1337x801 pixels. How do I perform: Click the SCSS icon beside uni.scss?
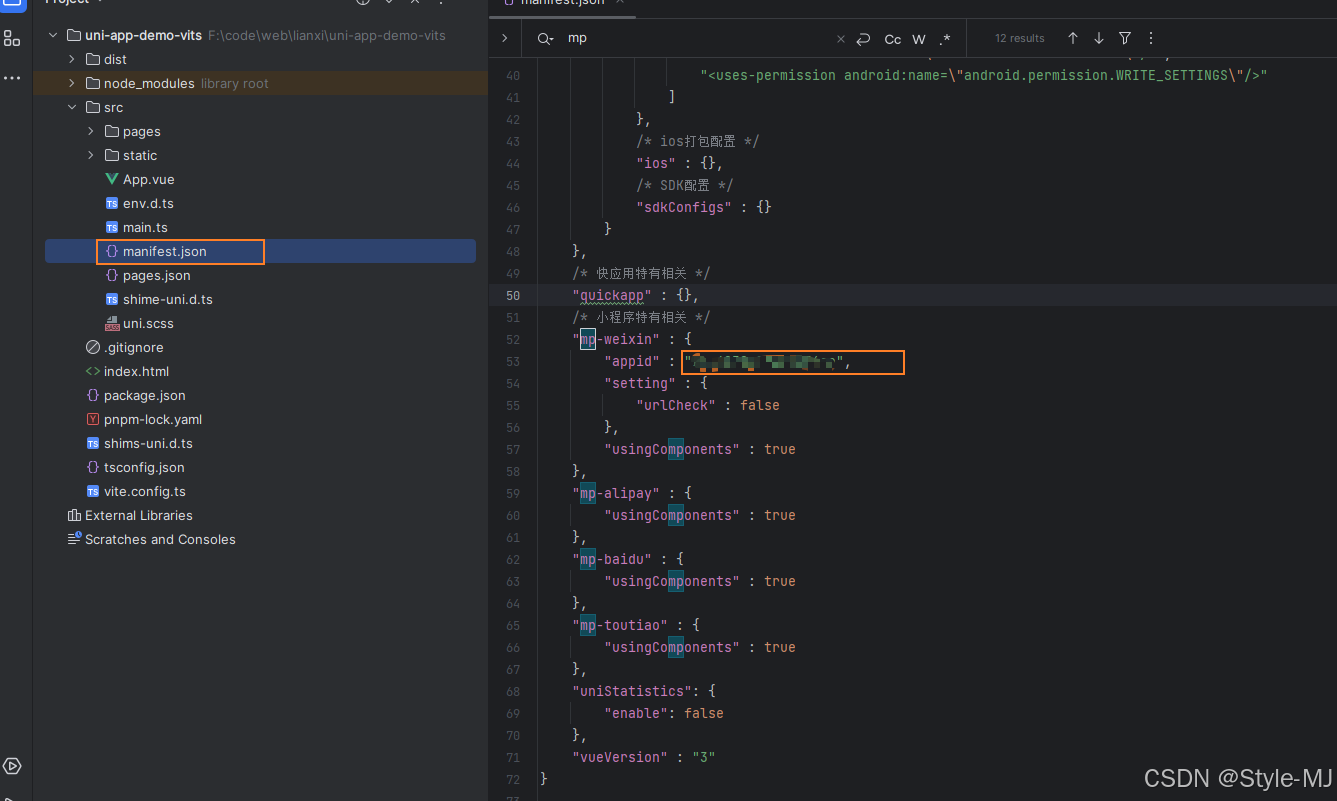click(112, 323)
